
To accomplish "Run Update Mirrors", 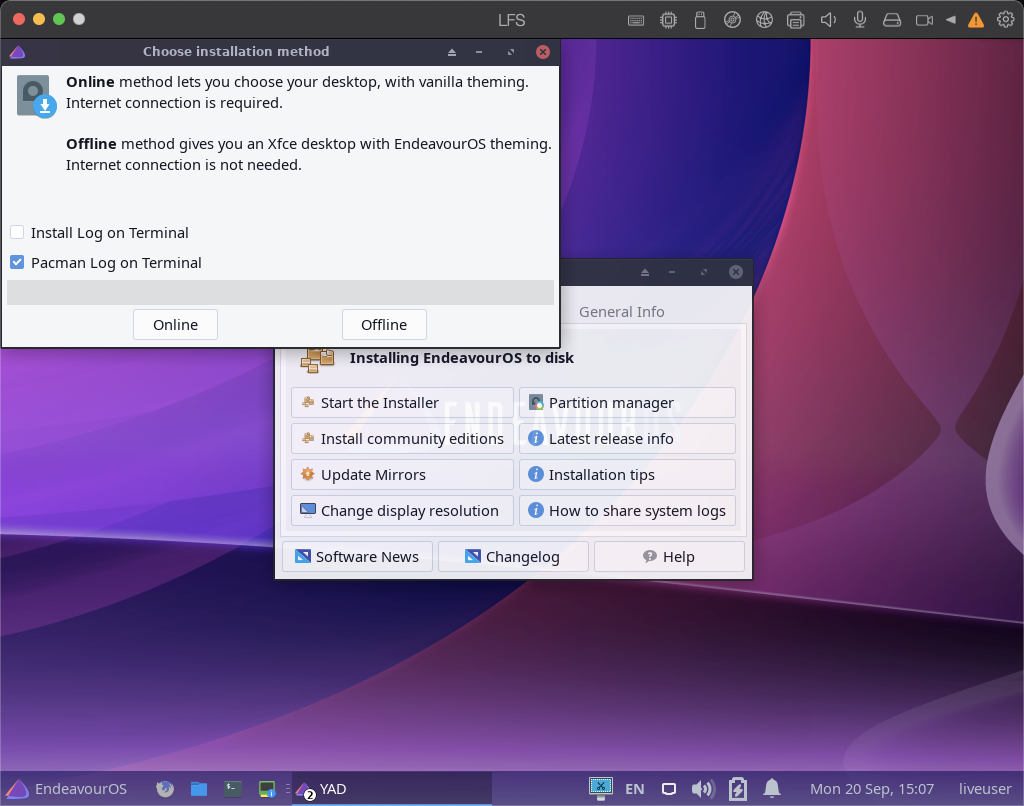I will pos(402,474).
